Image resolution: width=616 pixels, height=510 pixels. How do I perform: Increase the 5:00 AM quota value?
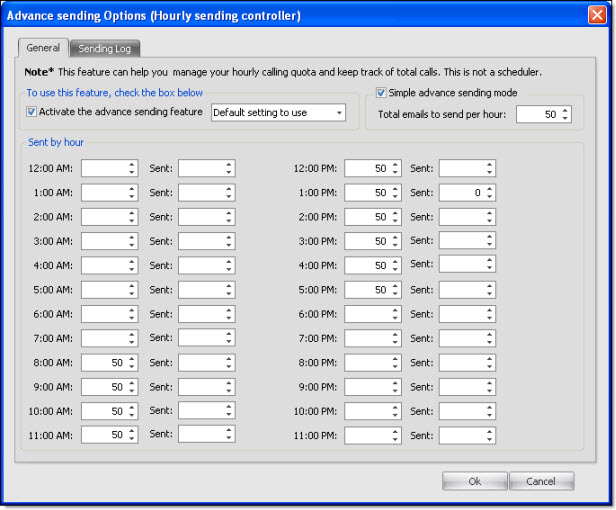pos(132,286)
